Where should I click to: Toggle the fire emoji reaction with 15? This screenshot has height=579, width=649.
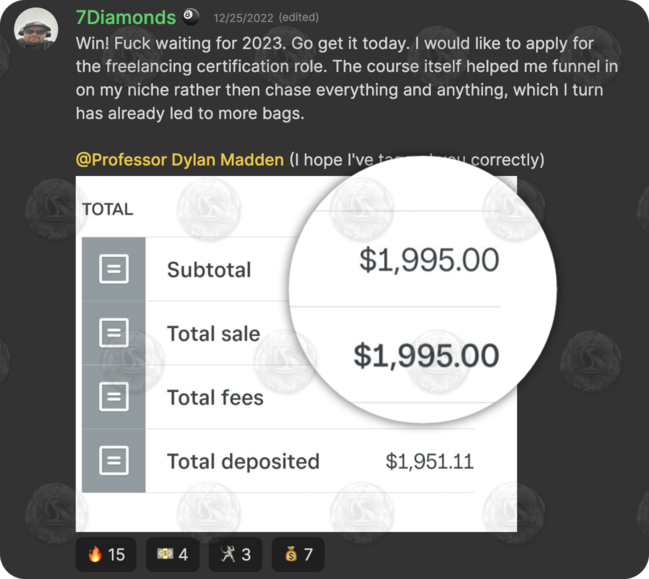coord(106,554)
